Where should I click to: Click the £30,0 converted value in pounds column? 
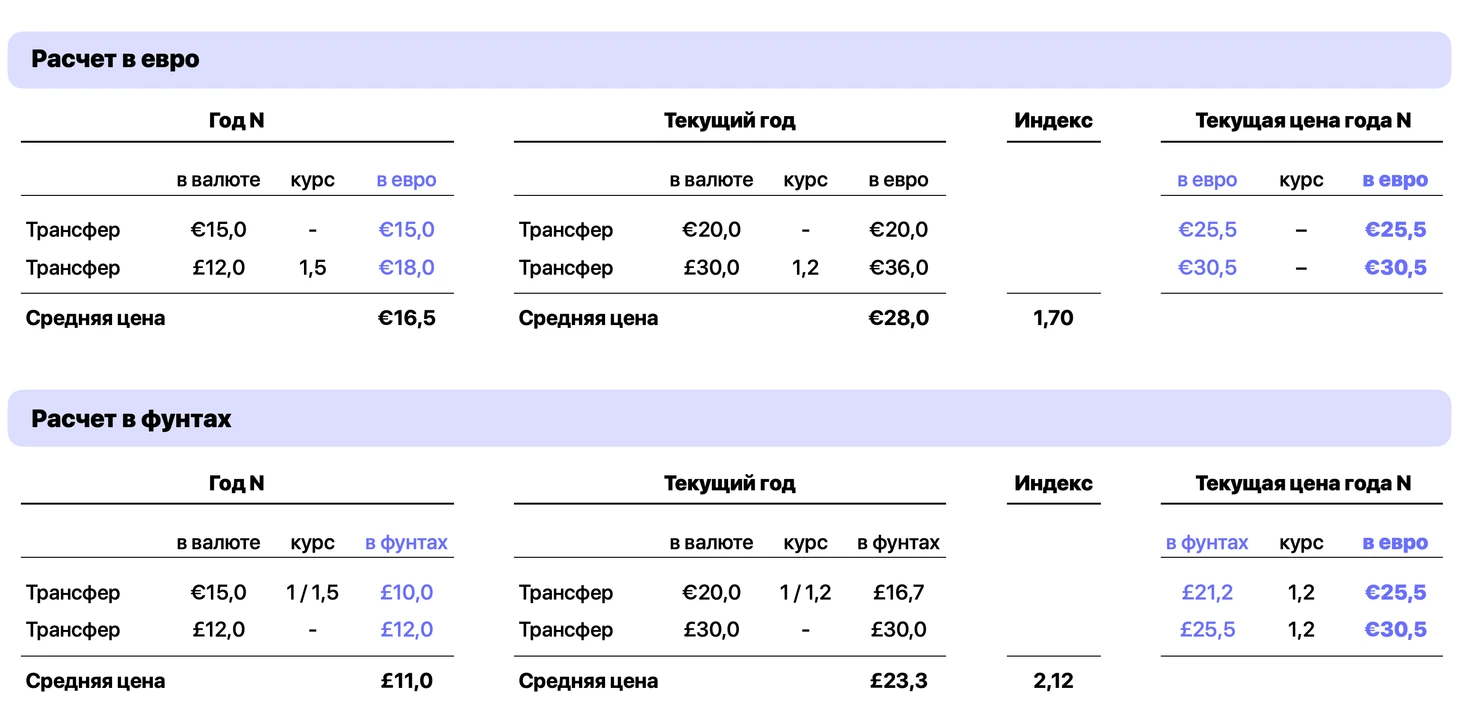tap(898, 630)
